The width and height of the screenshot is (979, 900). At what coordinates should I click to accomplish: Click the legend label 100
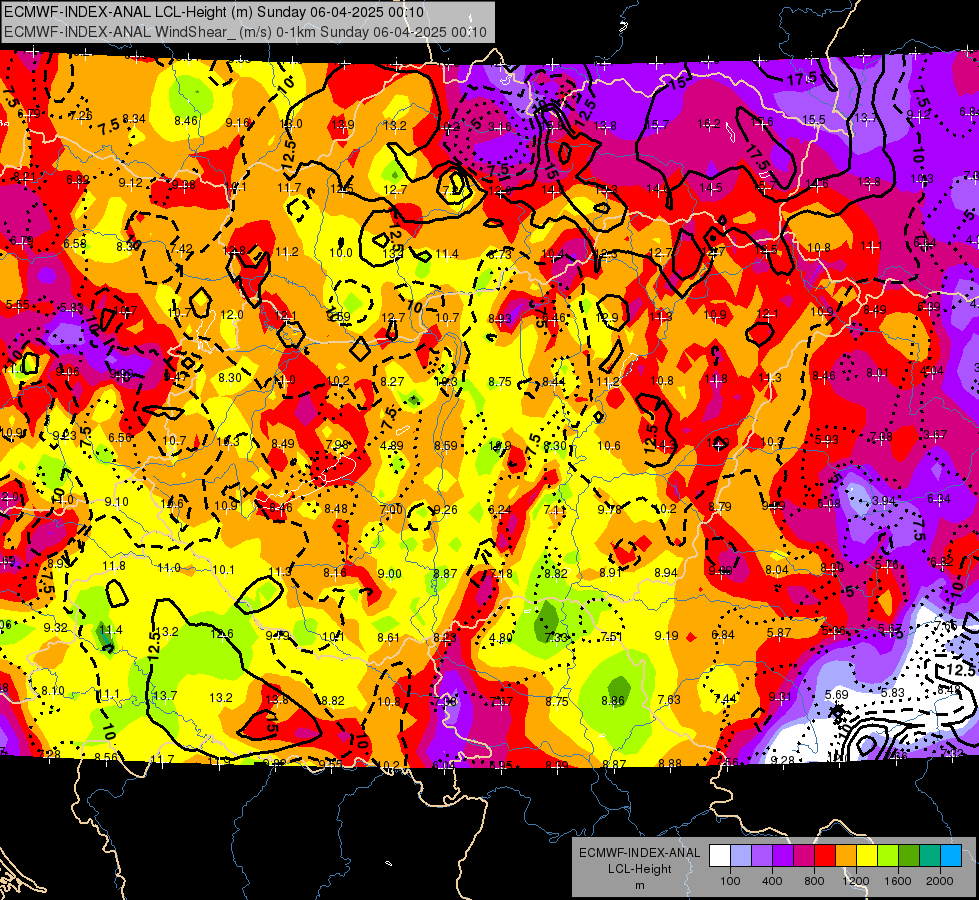click(x=730, y=881)
